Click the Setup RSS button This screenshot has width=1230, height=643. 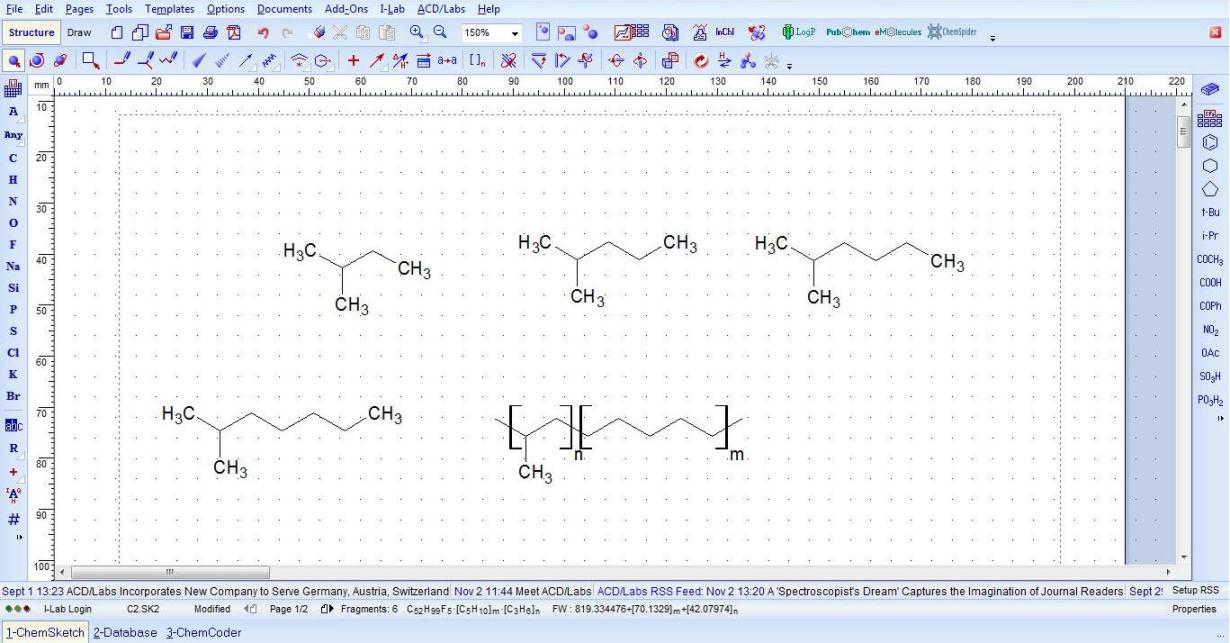point(1195,591)
